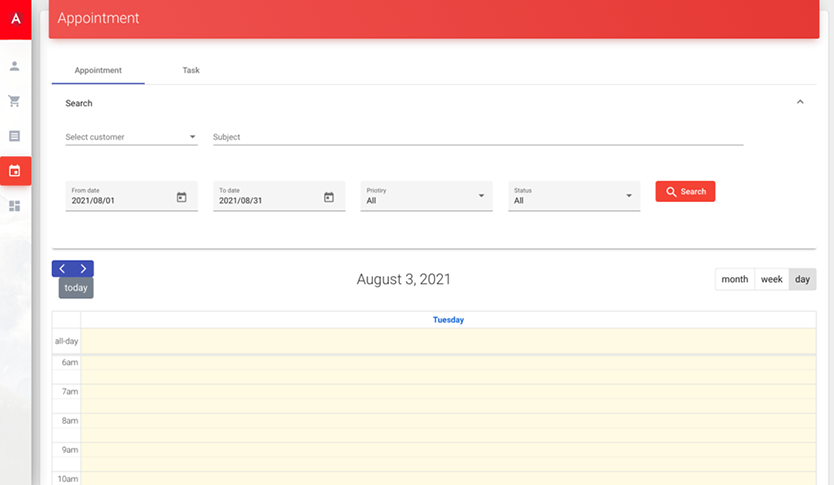Screen dimensions: 834x485
Task: Open the shopping cart sidebar icon
Action: 15,101
